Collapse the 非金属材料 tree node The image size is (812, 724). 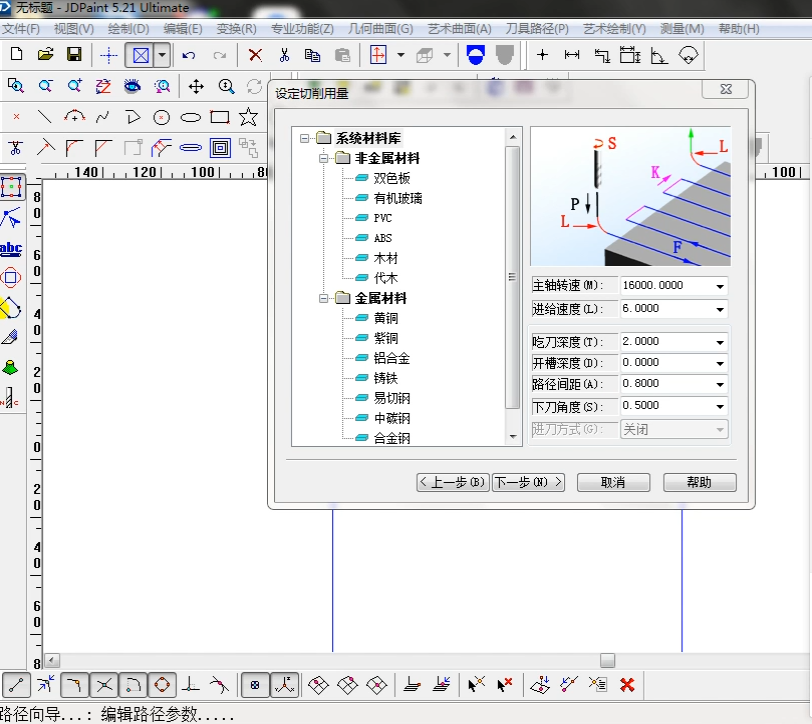coord(325,158)
